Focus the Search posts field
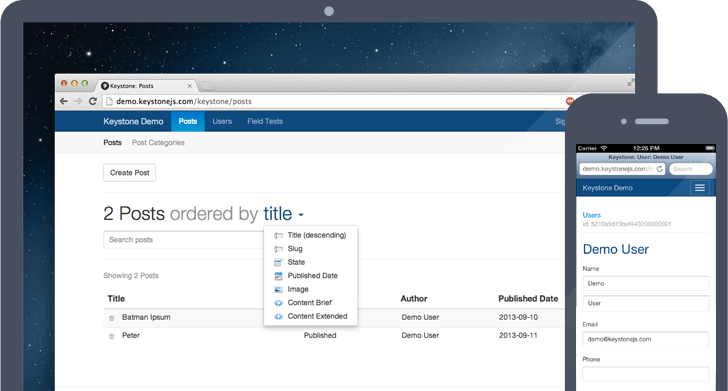Screen dimensions: 728x391 [184, 240]
